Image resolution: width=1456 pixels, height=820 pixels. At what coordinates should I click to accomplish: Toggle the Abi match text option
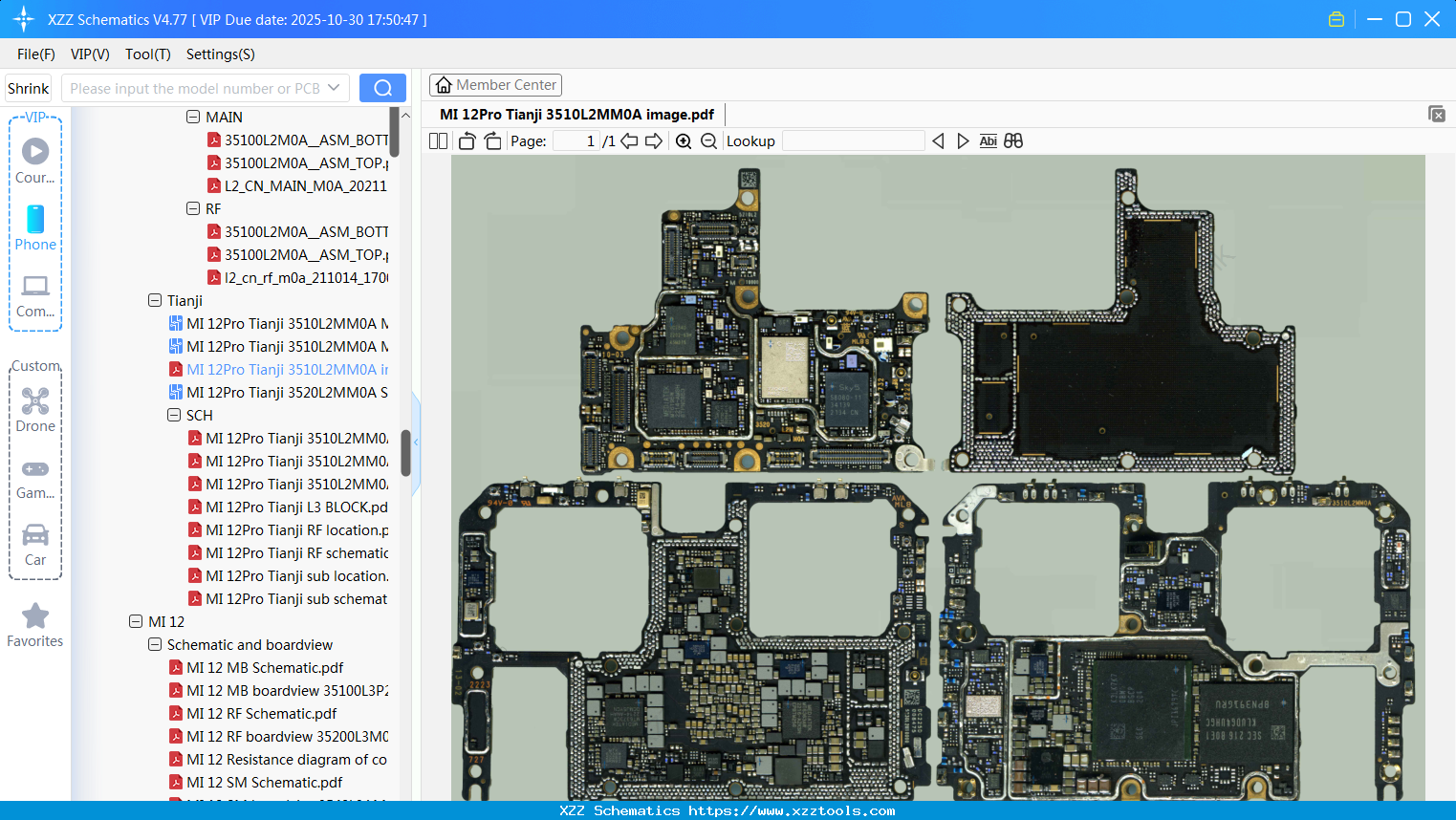click(989, 141)
